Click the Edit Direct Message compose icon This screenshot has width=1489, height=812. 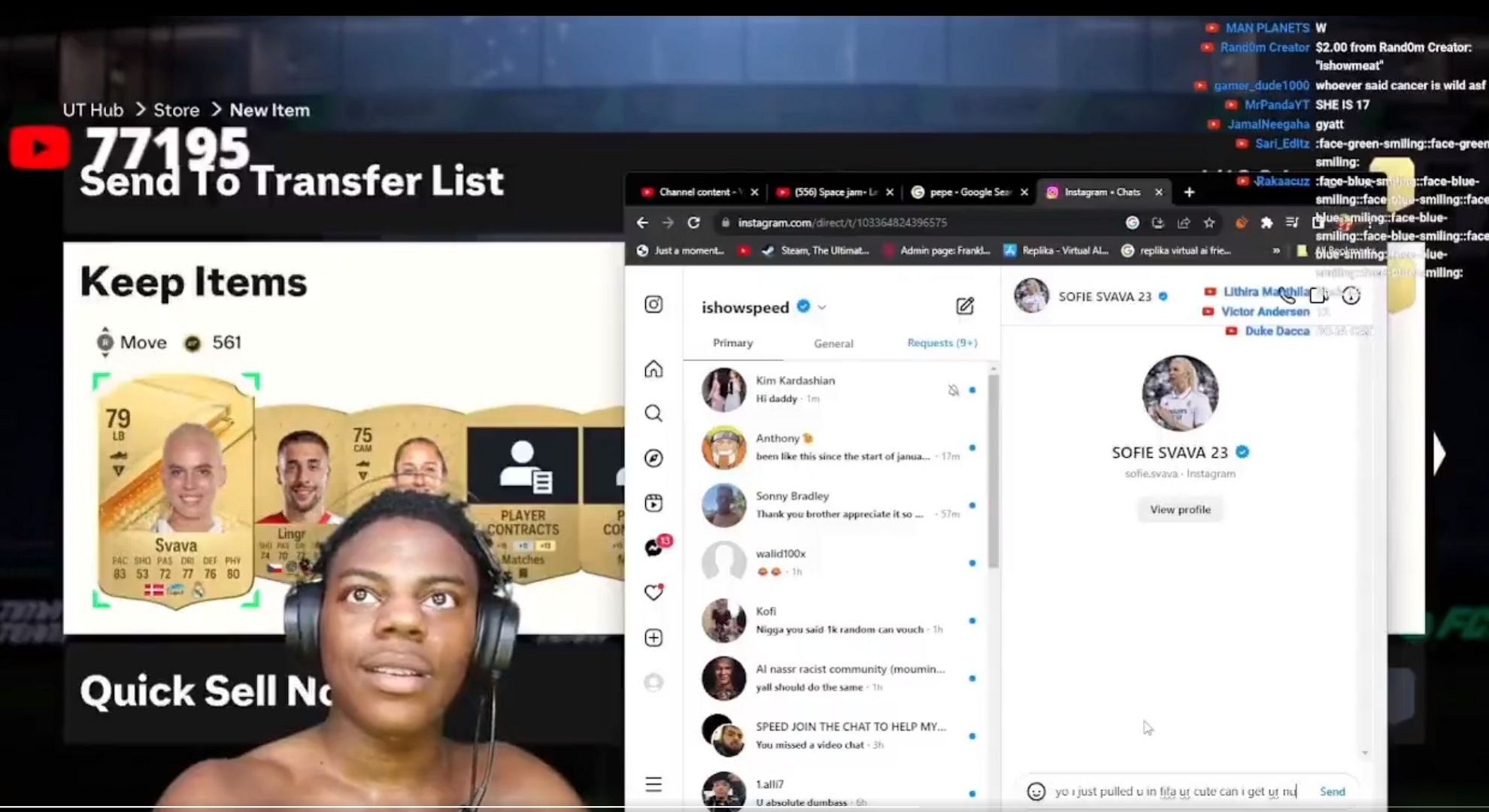[x=965, y=306]
